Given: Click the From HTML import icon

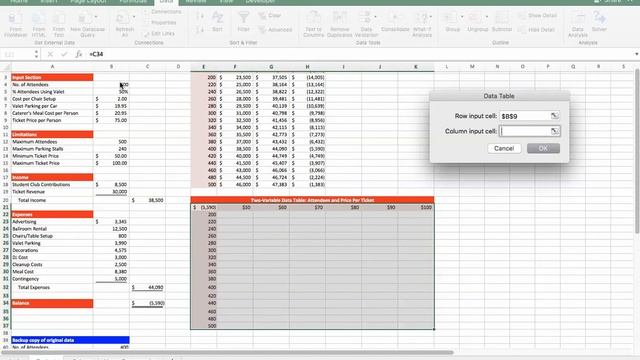Looking at the screenshot, I should (39, 24).
